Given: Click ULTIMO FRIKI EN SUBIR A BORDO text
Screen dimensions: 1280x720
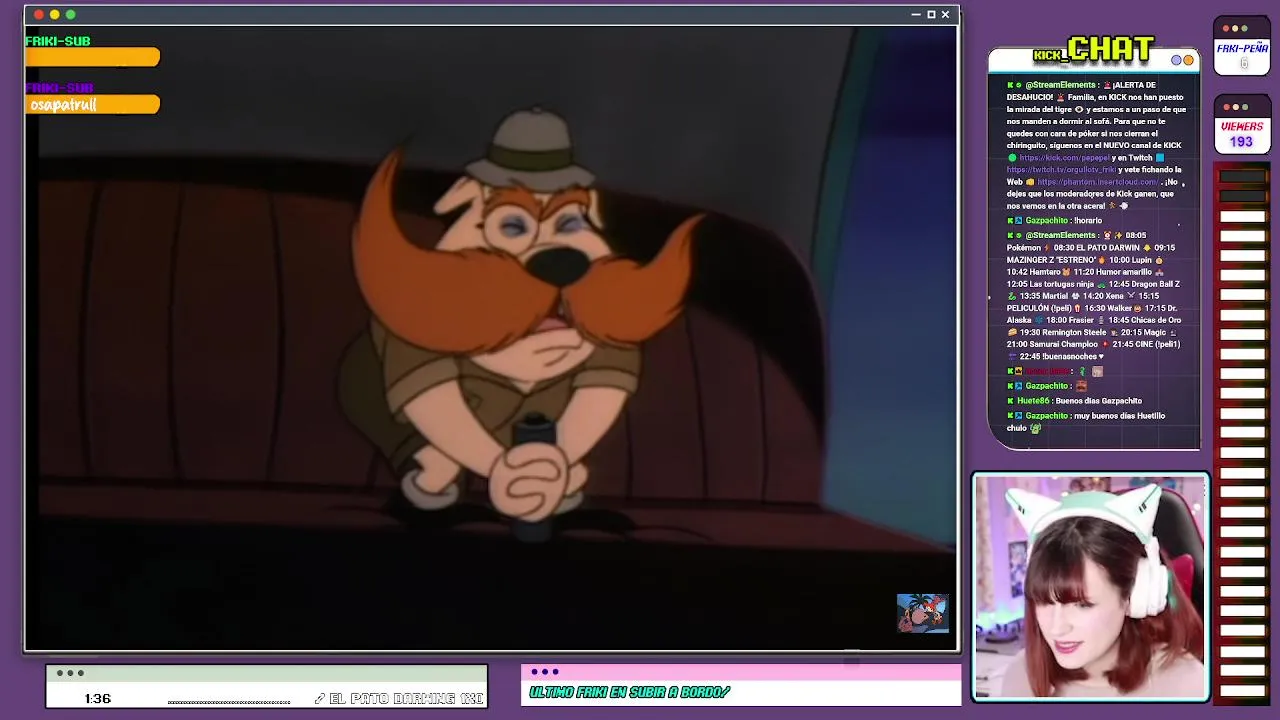Looking at the screenshot, I should coord(630,692).
